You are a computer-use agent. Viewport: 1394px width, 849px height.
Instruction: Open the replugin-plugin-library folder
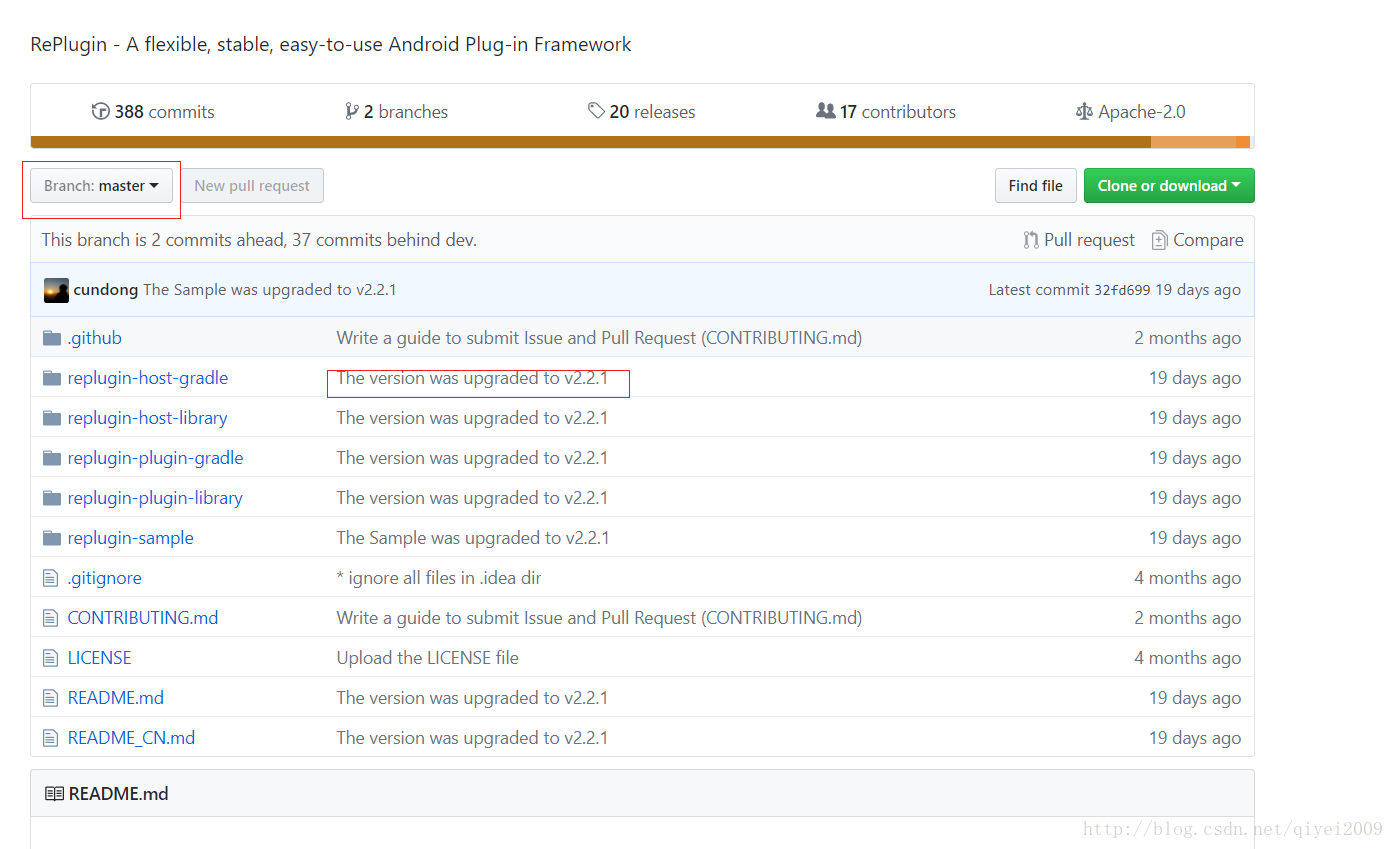click(x=155, y=498)
